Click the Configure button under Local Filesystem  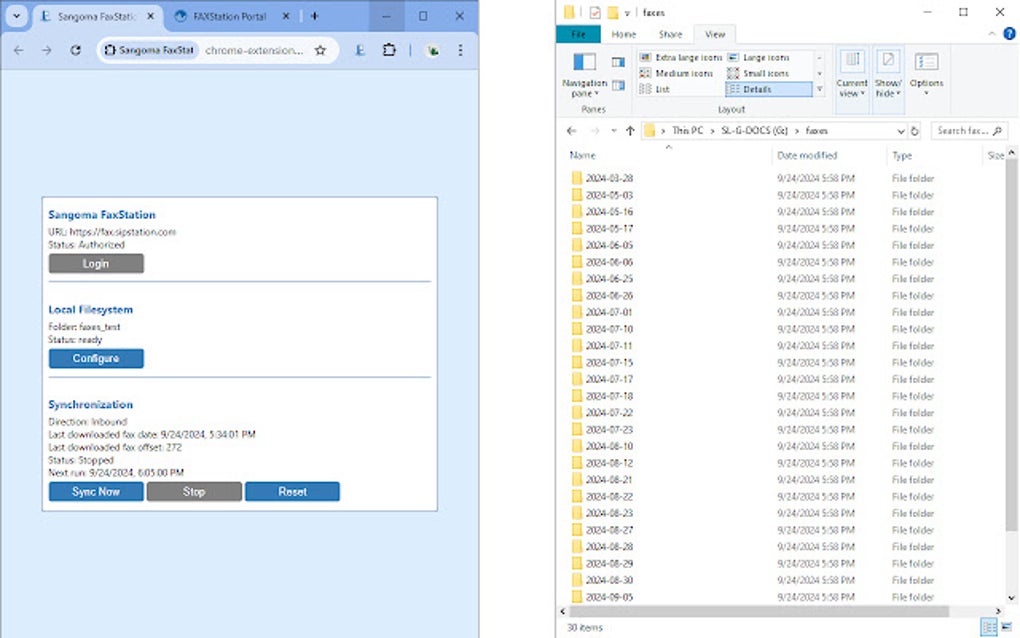tap(95, 358)
